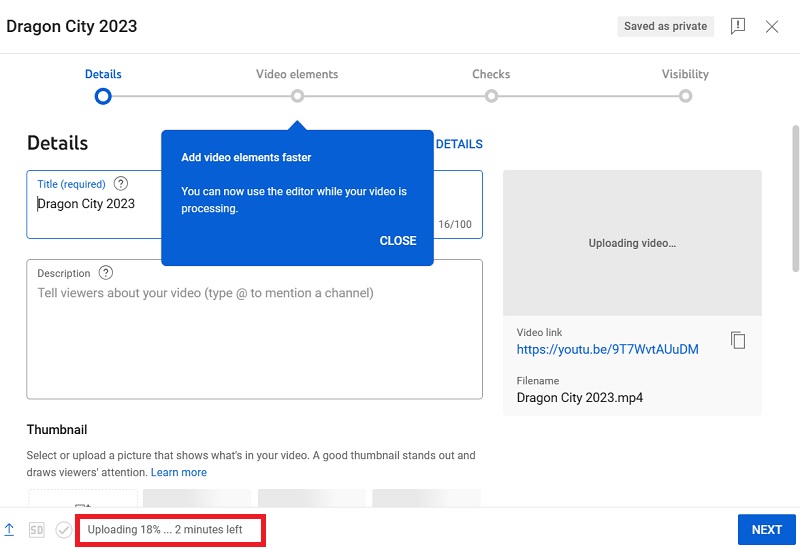Click the Details step circle marker

[x=103, y=96]
